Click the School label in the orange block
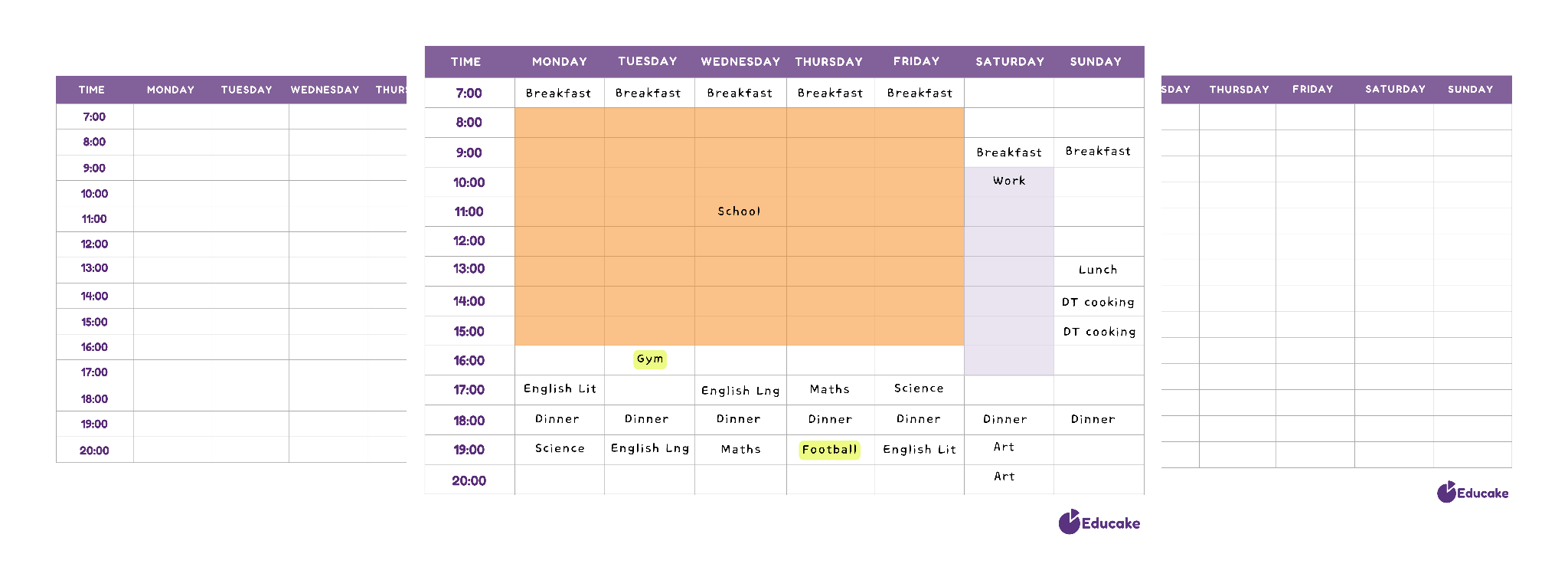The height and width of the screenshot is (567, 1568). pyautogui.click(x=739, y=211)
